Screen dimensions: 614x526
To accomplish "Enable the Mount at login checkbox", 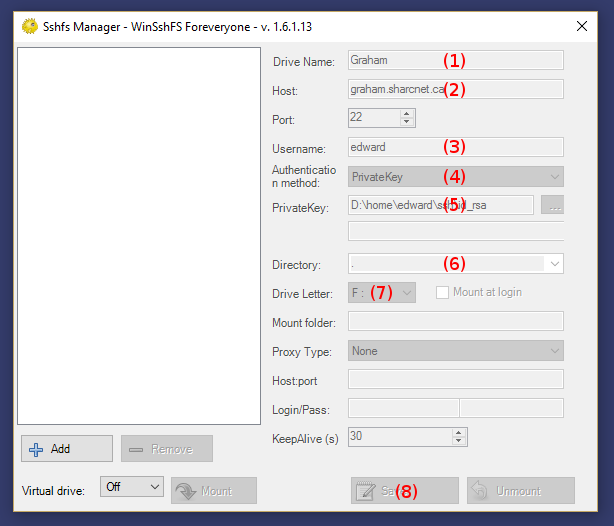I will 443,293.
